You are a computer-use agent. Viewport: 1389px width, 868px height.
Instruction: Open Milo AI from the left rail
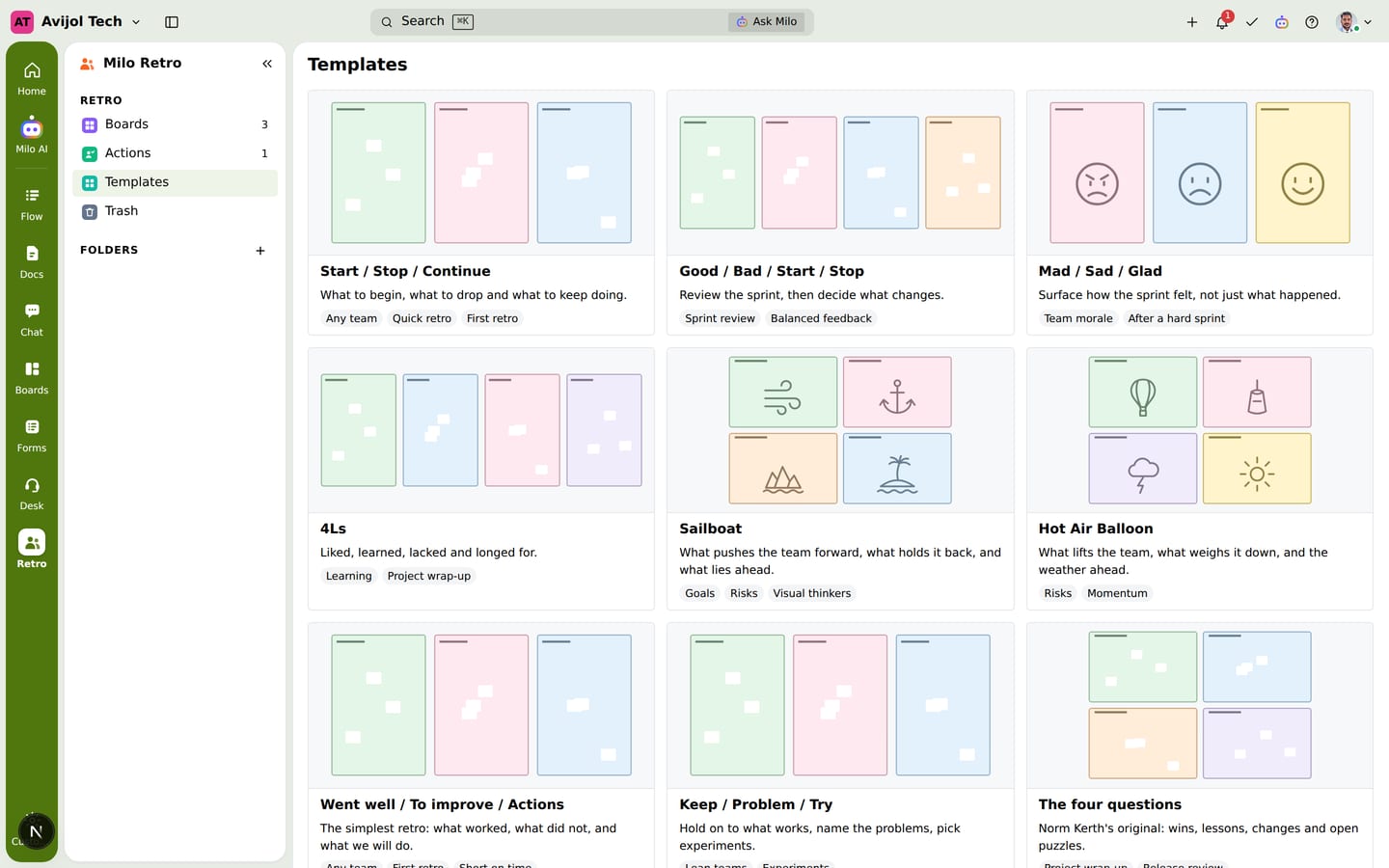tap(32, 136)
